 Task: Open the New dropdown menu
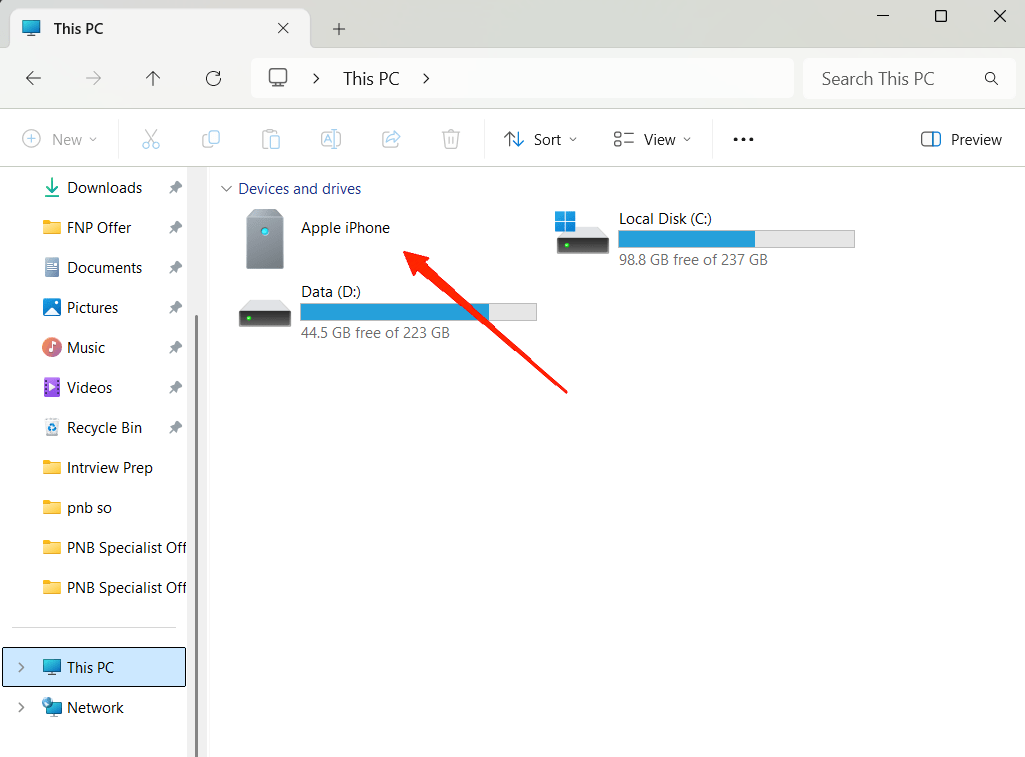tap(59, 139)
